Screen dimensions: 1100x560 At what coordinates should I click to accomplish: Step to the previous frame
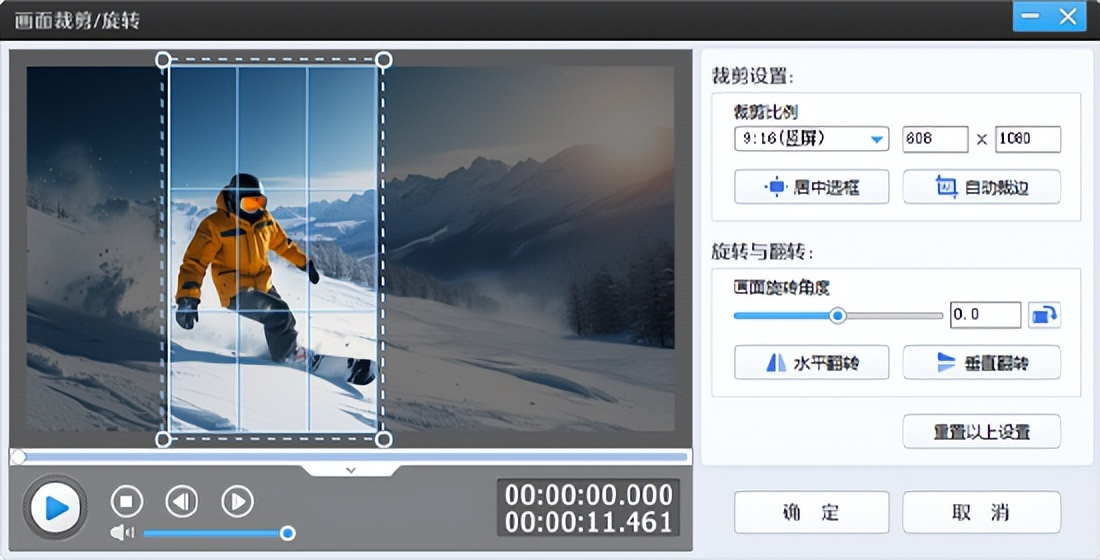181,501
